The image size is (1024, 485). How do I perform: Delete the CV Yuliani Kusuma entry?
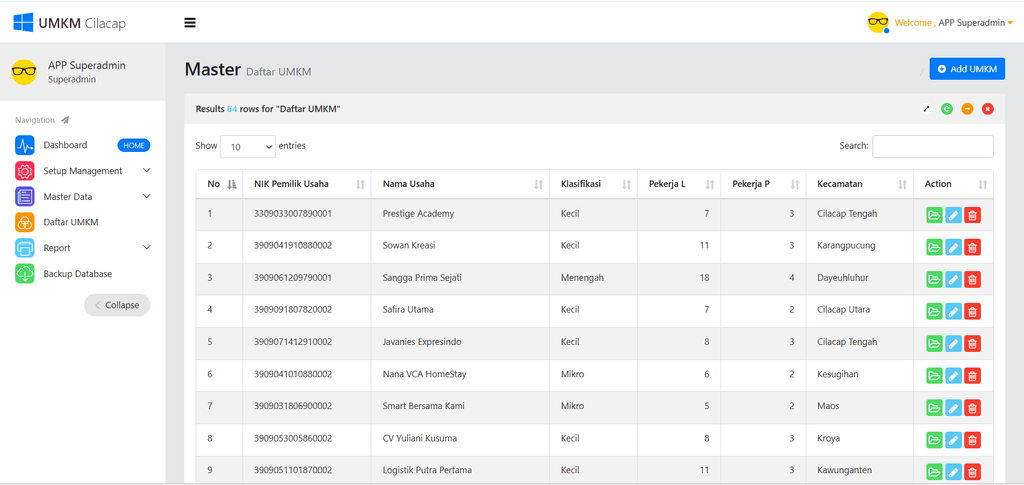point(972,439)
